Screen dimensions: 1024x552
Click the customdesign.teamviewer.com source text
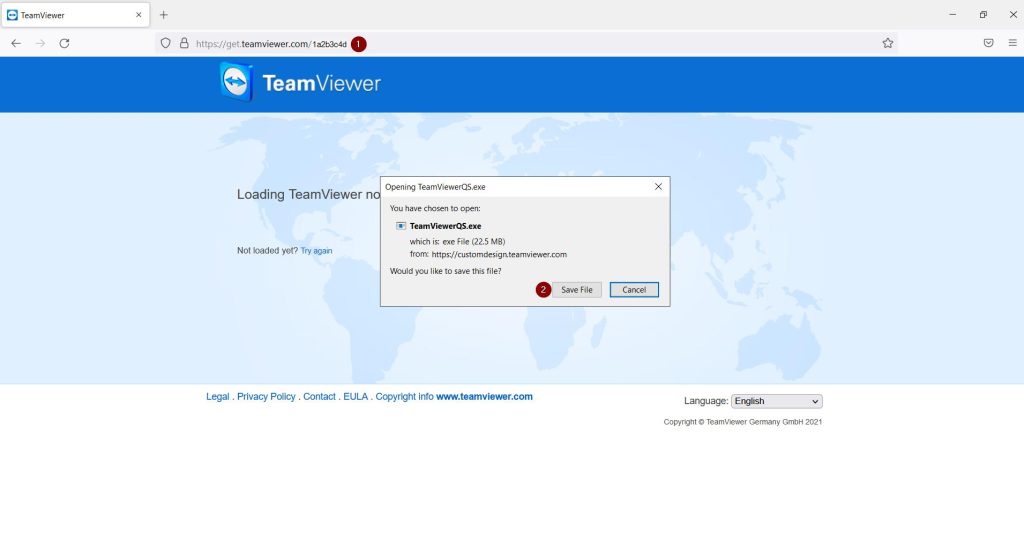pyautogui.click(x=499, y=255)
